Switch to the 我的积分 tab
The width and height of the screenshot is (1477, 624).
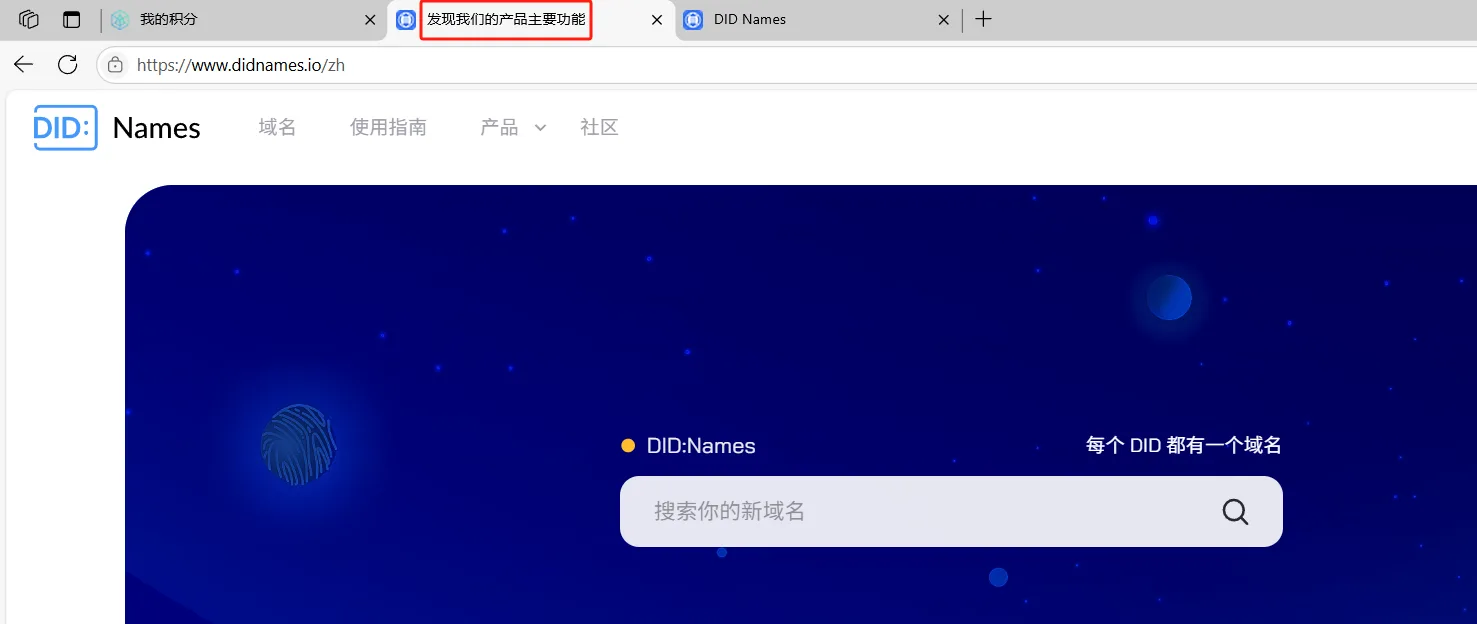(x=244, y=19)
